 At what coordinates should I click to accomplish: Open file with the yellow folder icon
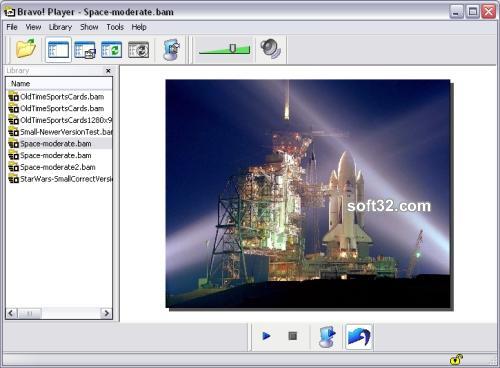(26, 48)
